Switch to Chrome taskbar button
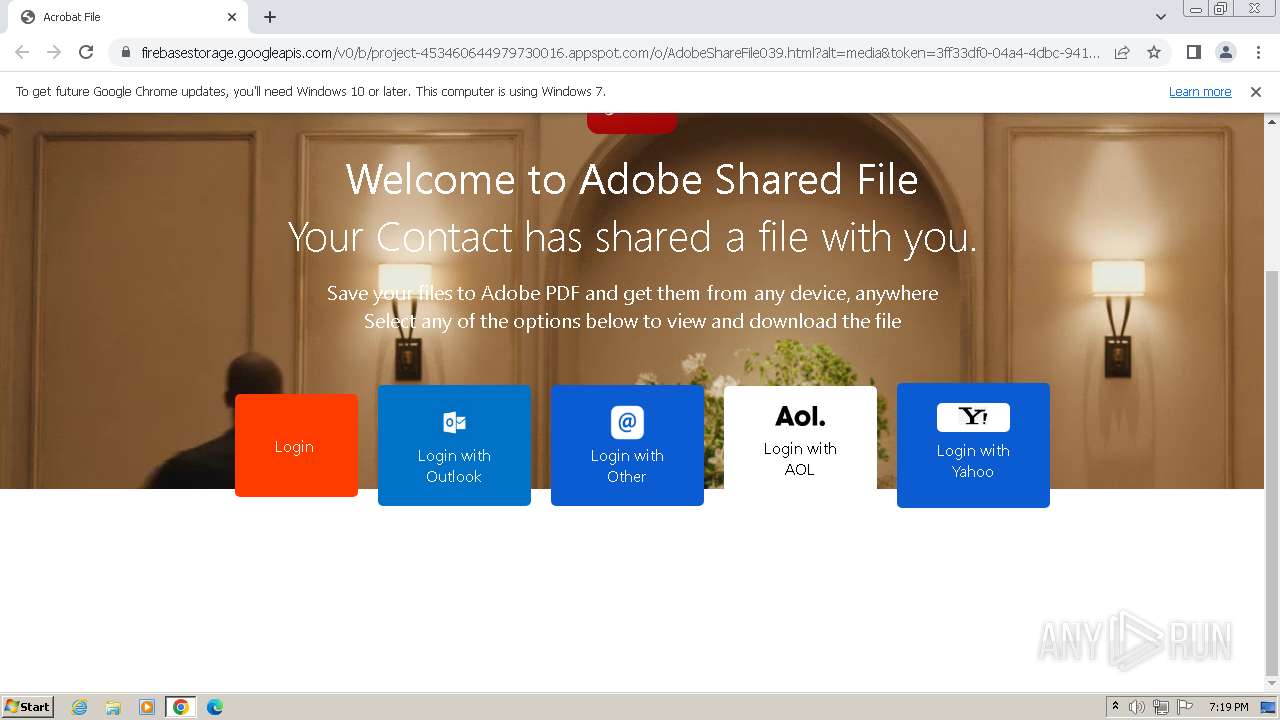 point(181,707)
